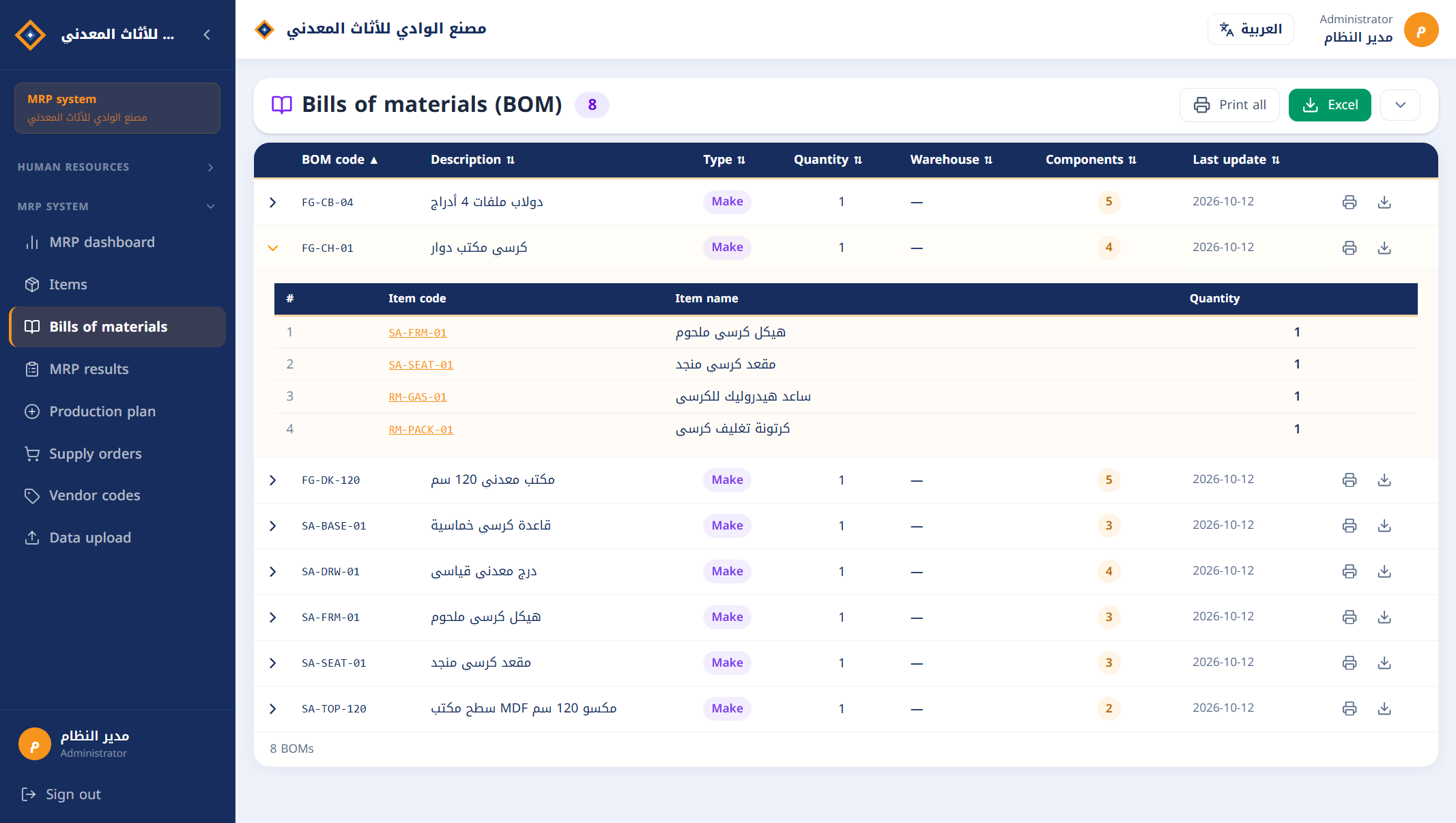Screen dimensions: 1456x823
Task: Print the SA-TOP-120 BOM row
Action: pyautogui.click(x=1349, y=708)
